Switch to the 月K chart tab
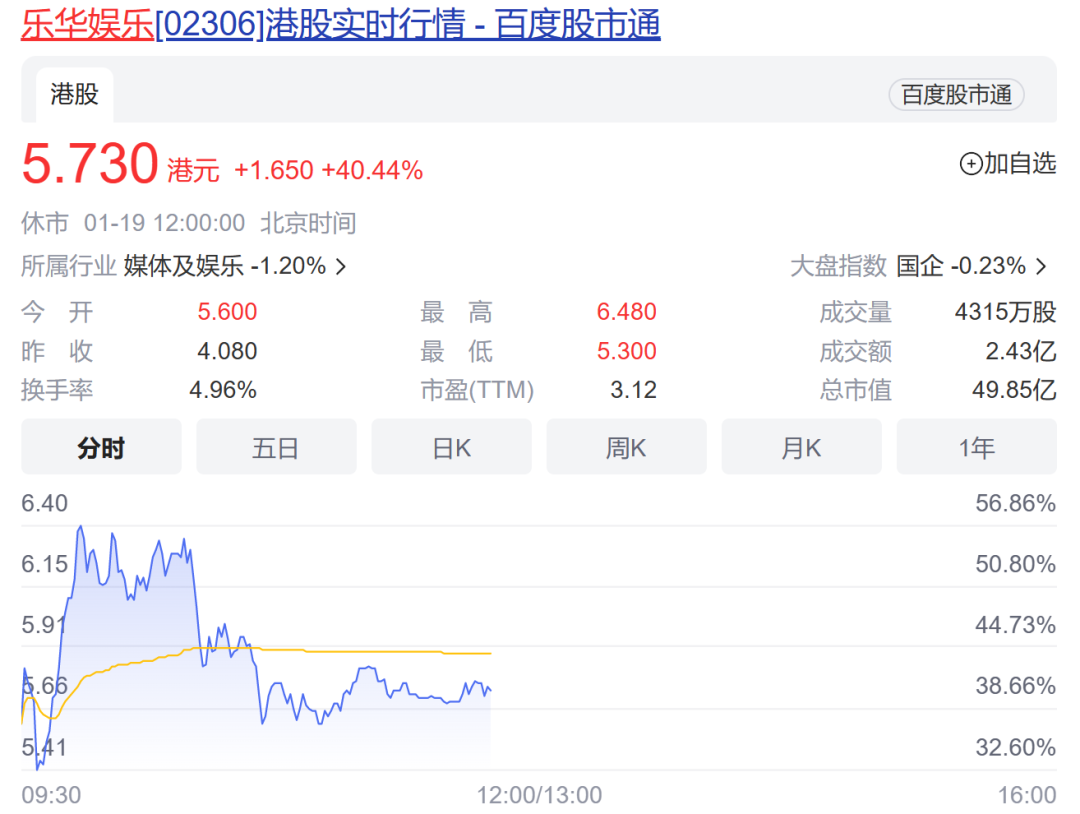1080x814 pixels. tap(801, 447)
